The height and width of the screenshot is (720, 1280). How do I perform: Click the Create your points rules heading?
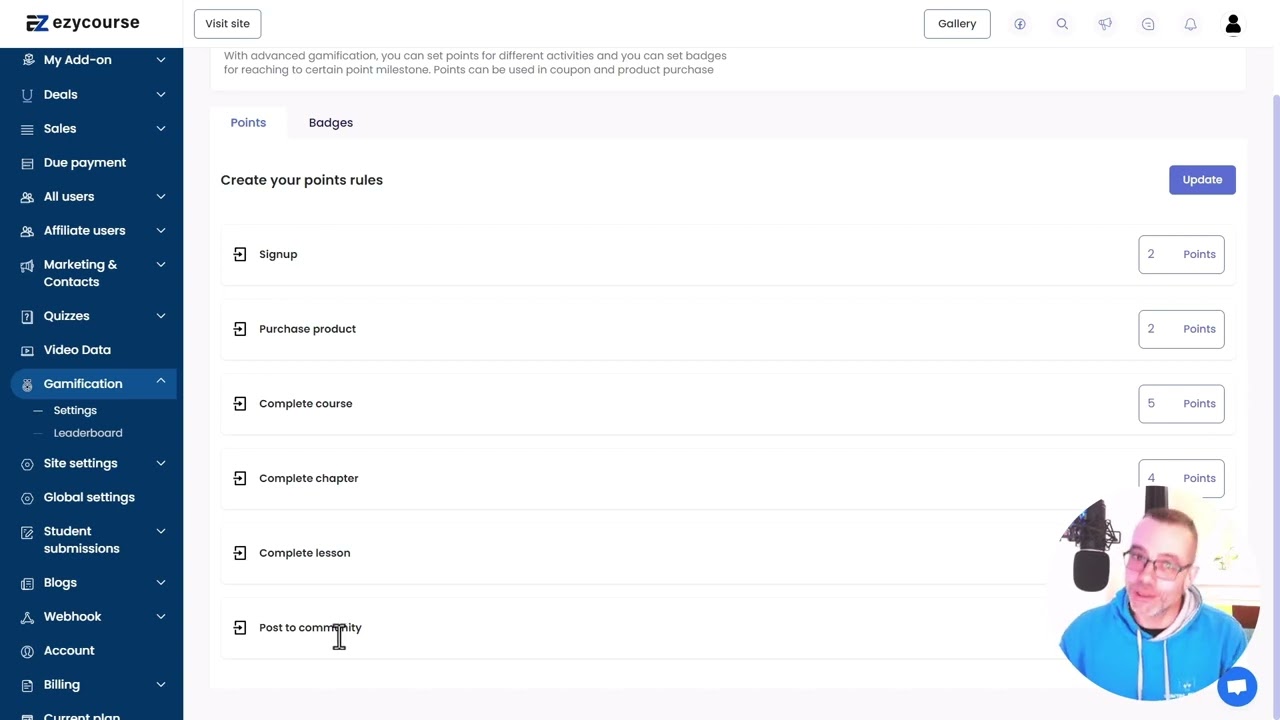point(302,180)
